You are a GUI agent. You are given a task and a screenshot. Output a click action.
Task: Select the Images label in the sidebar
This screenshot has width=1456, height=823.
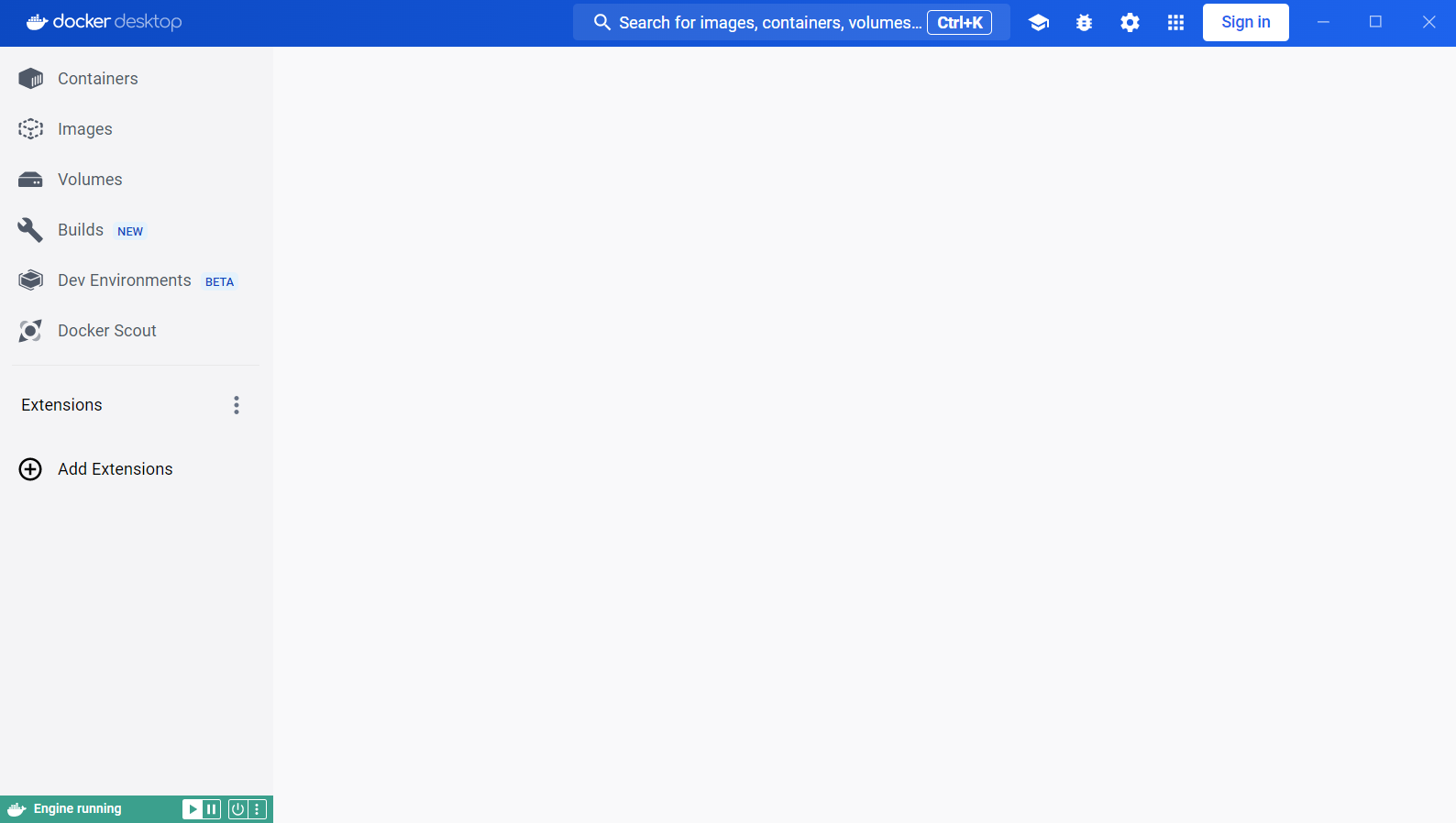click(85, 129)
